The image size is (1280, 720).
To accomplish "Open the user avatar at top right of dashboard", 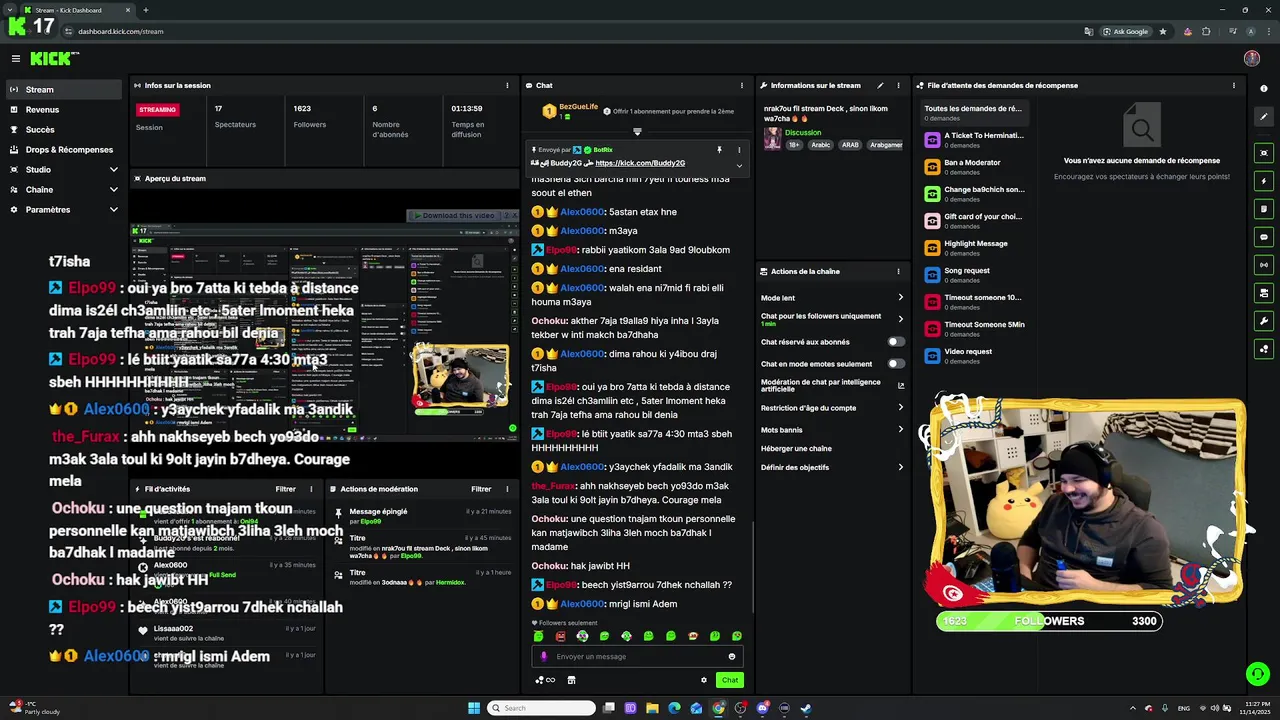I will [x=1251, y=59].
